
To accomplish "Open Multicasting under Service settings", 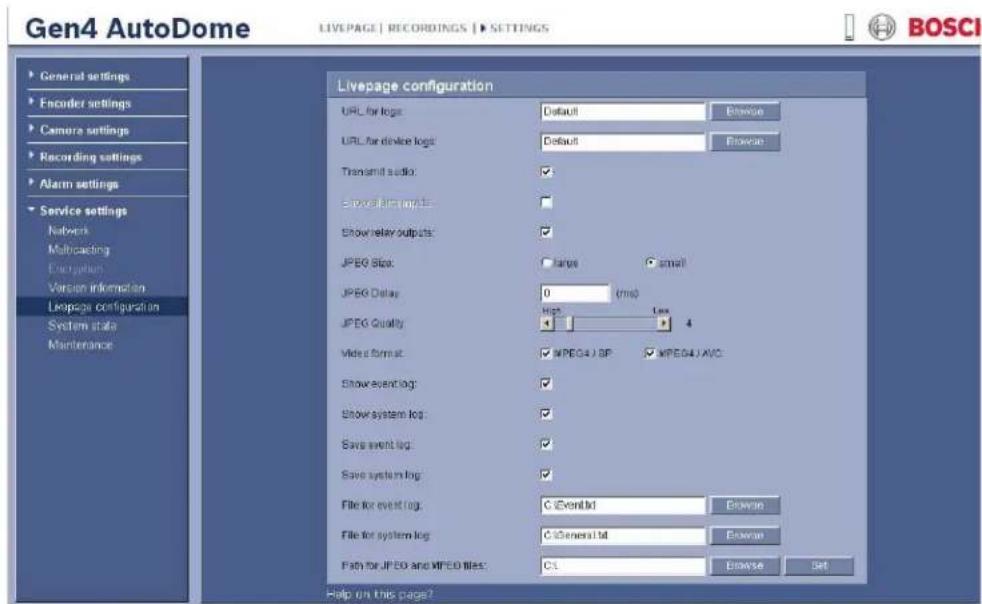I will pos(79,249).
